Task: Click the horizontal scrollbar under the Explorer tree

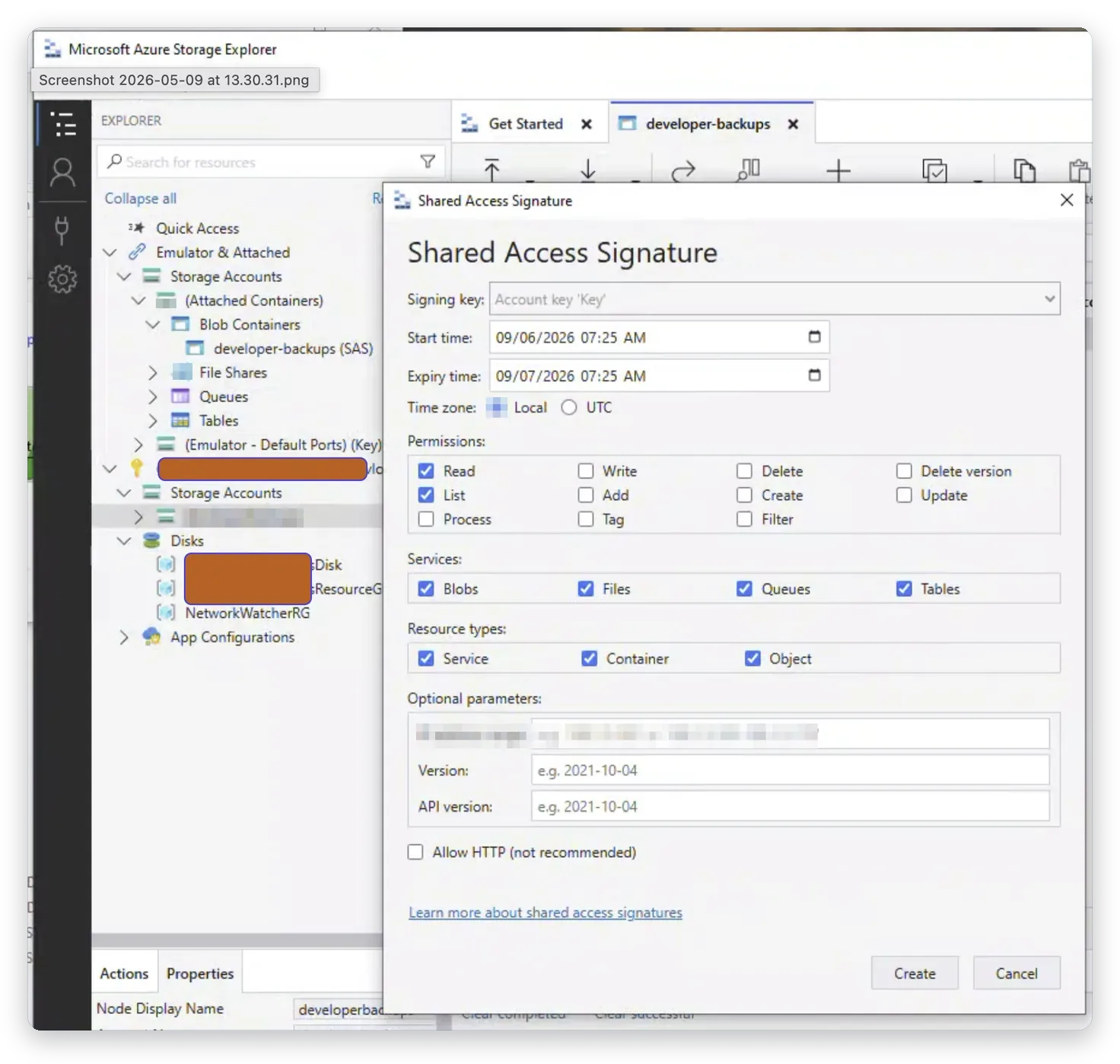Action: (x=237, y=940)
